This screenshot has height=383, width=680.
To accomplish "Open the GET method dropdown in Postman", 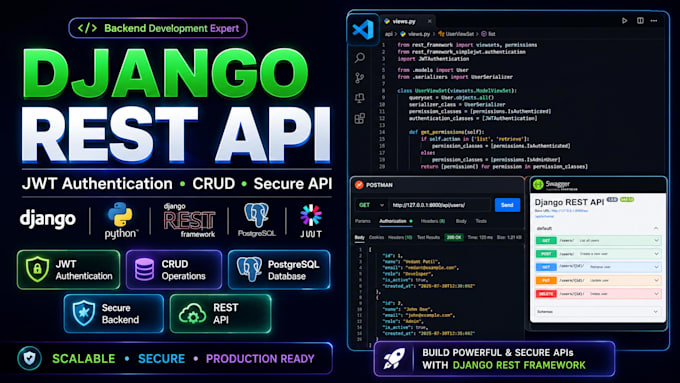I will pyautogui.click(x=371, y=205).
